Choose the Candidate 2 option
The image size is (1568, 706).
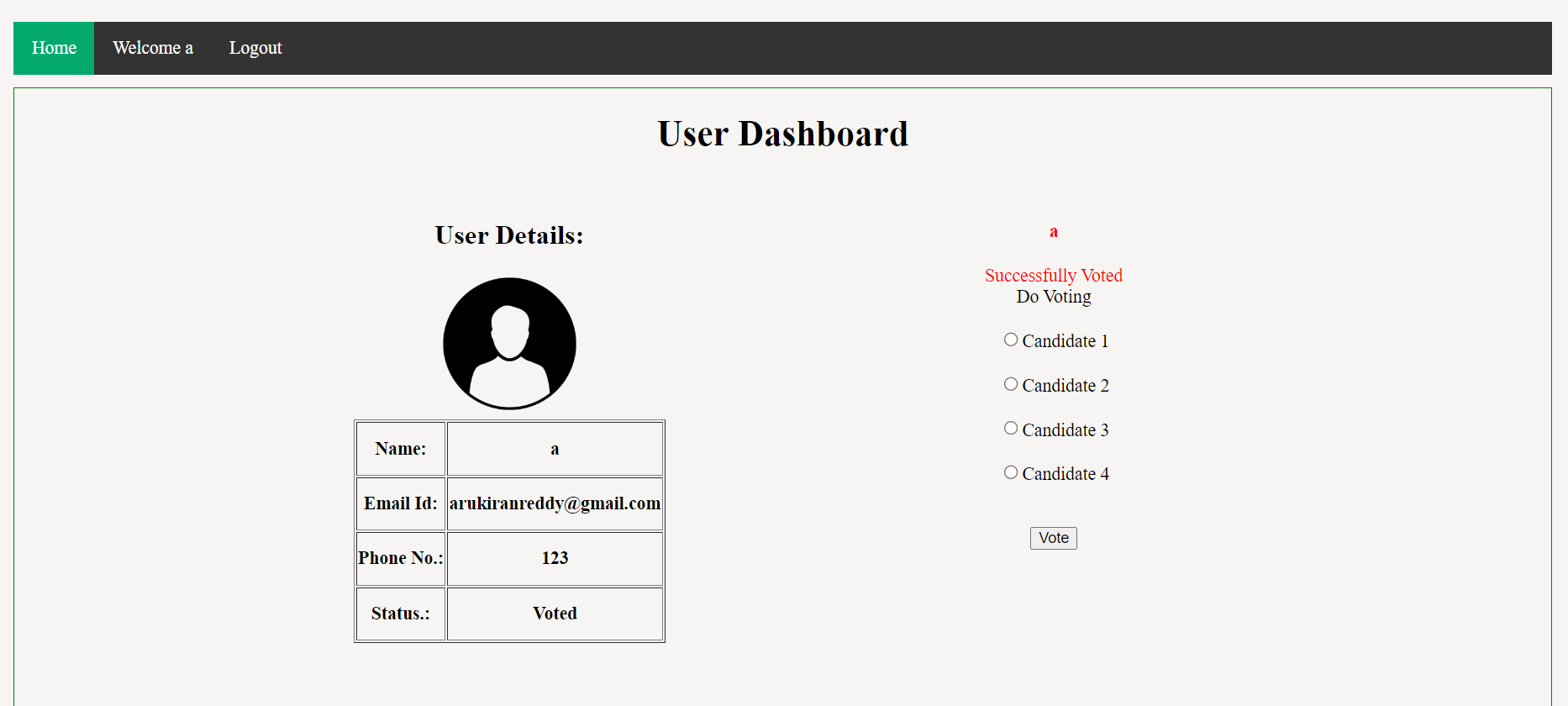coord(1011,384)
